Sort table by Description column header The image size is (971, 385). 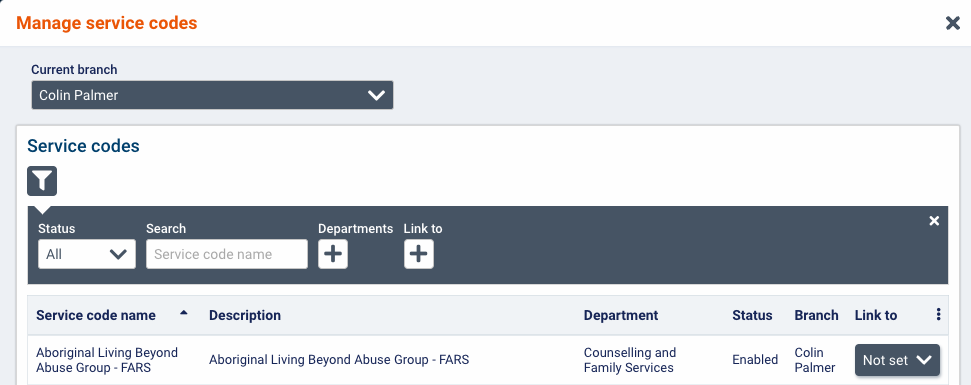[x=245, y=315]
